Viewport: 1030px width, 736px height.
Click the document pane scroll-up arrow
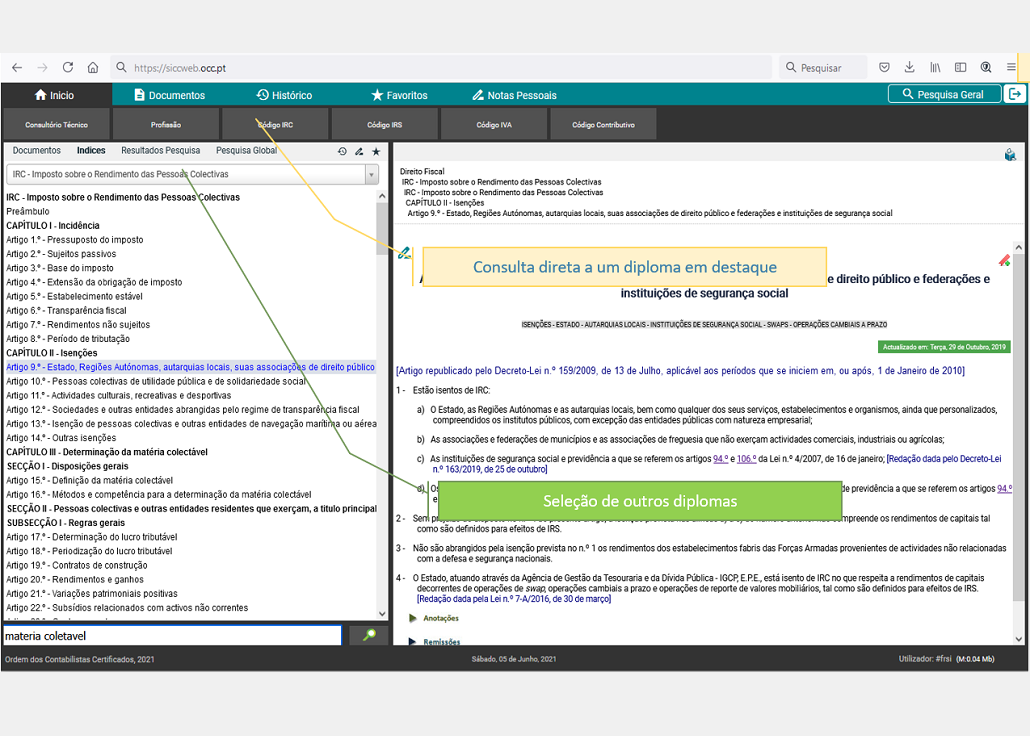(1018, 247)
